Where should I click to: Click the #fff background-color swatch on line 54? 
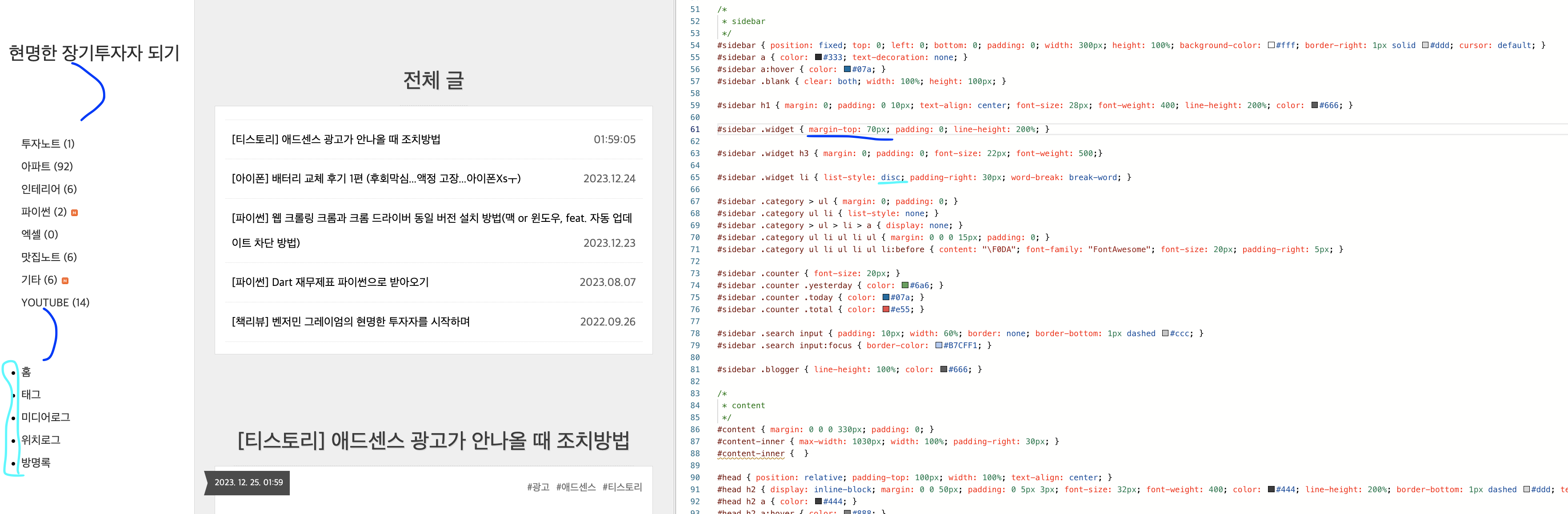[x=1272, y=45]
